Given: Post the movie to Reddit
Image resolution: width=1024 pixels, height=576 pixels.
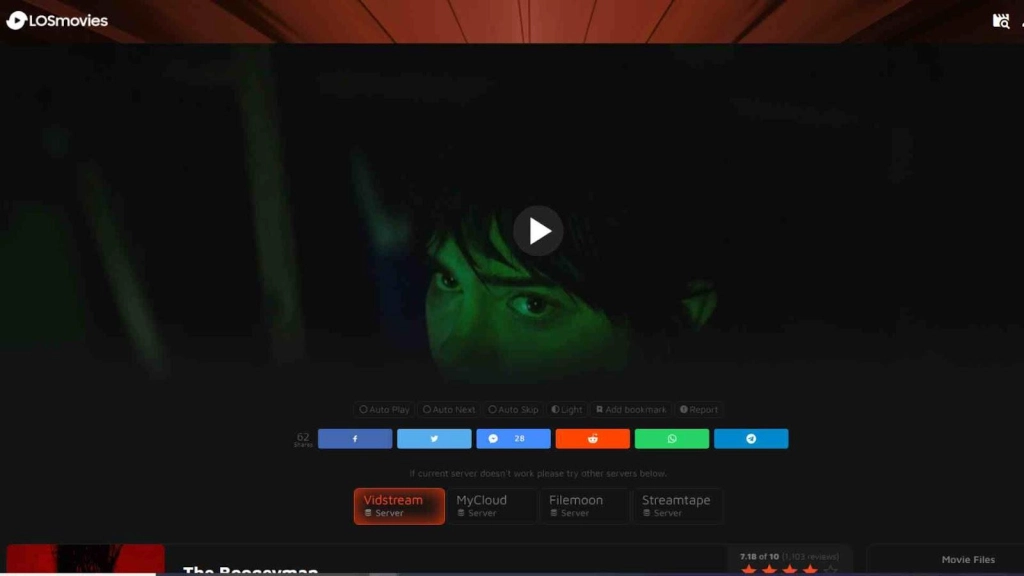Looking at the screenshot, I should (x=592, y=438).
